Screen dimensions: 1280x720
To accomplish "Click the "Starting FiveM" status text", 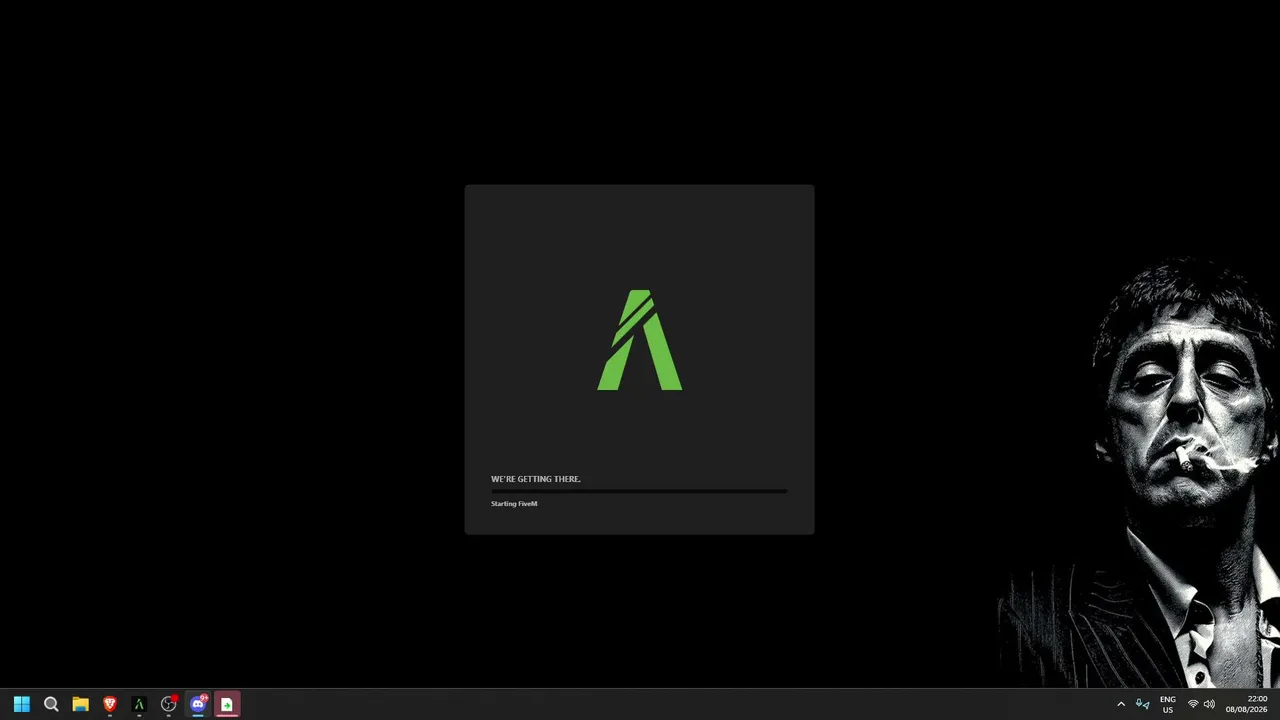I will click(514, 504).
